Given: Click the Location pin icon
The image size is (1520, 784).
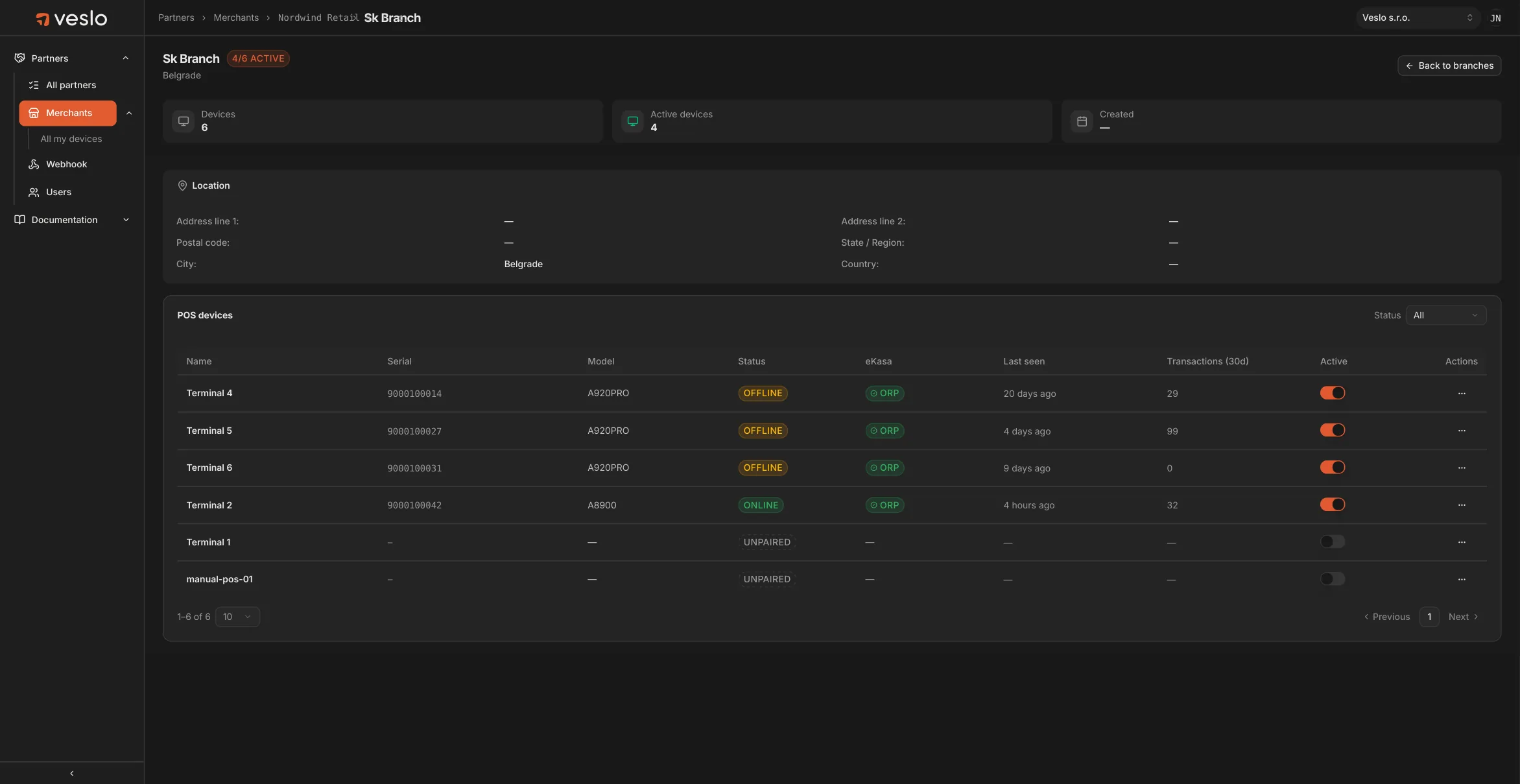Looking at the screenshot, I should tap(182, 185).
